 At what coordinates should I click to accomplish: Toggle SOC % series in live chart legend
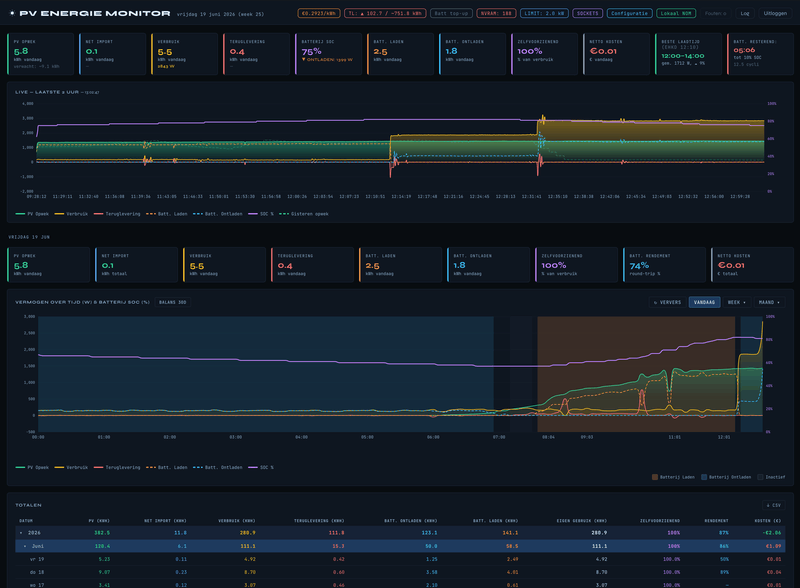point(261,214)
